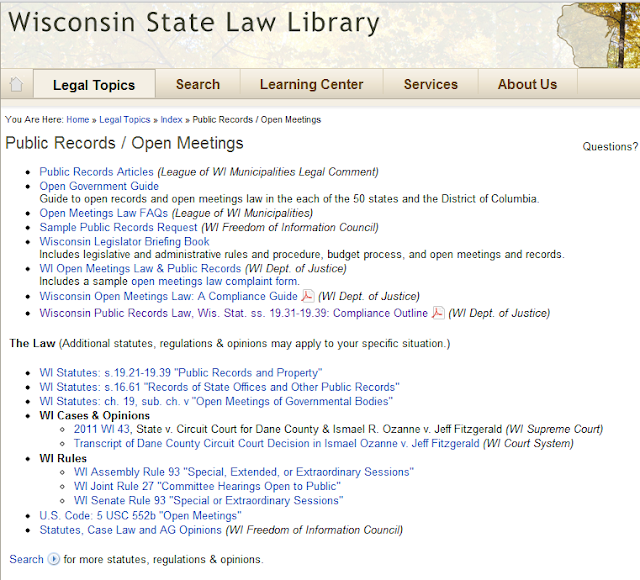
Task: Click the Home breadcrumb link
Action: (x=78, y=120)
